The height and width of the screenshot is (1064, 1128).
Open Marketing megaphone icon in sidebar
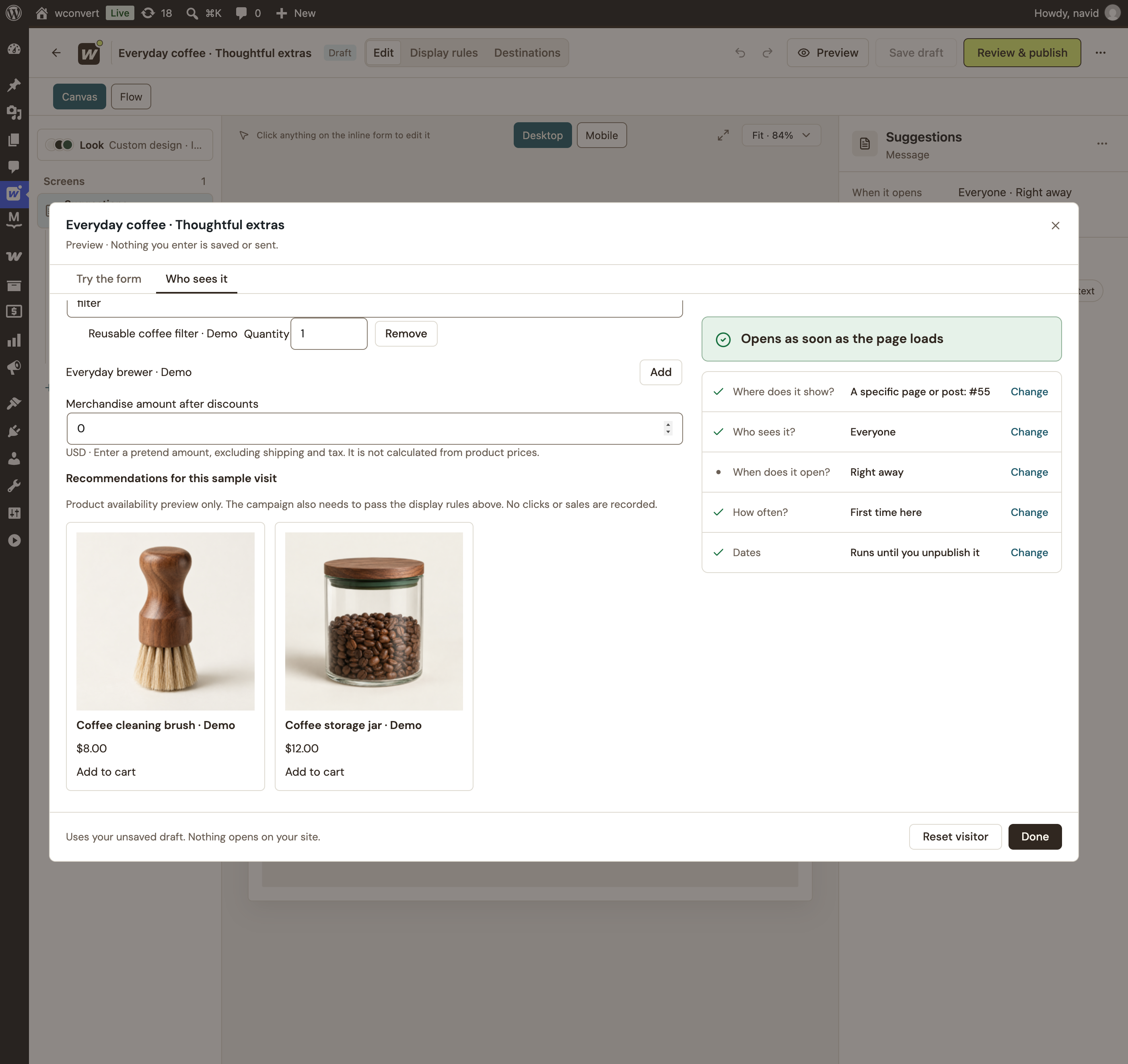pyautogui.click(x=14, y=368)
